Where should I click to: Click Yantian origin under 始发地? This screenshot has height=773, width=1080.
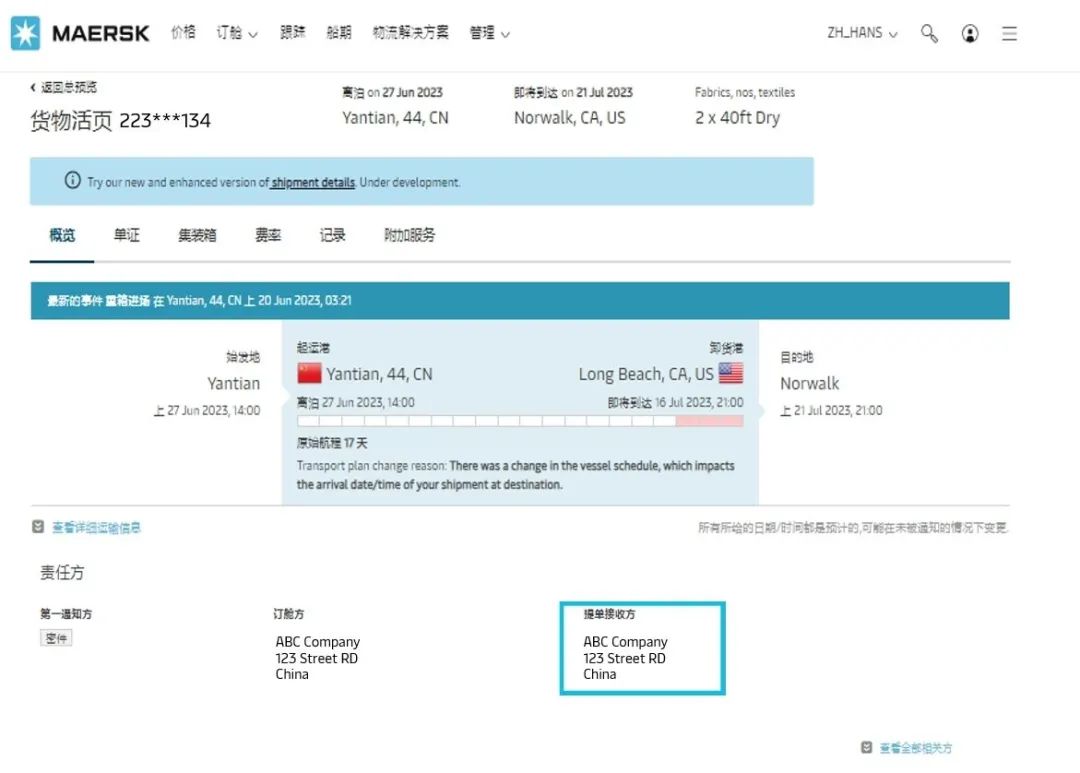233,383
